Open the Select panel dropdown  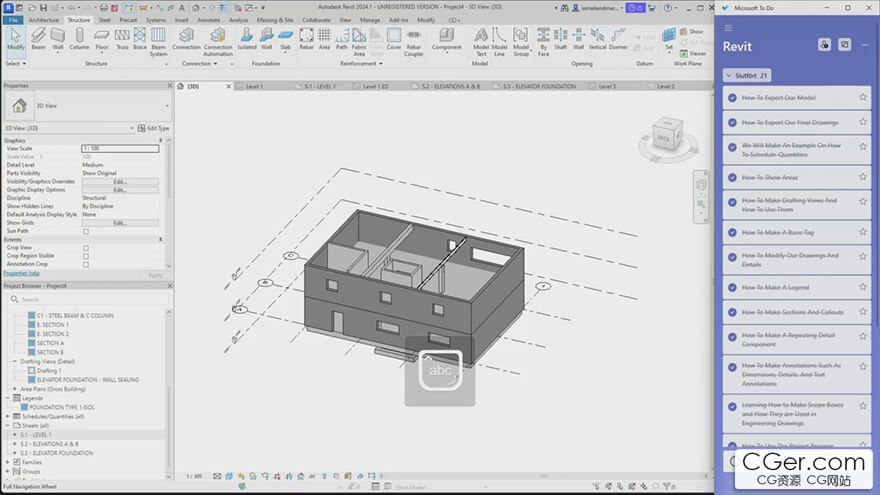16,63
